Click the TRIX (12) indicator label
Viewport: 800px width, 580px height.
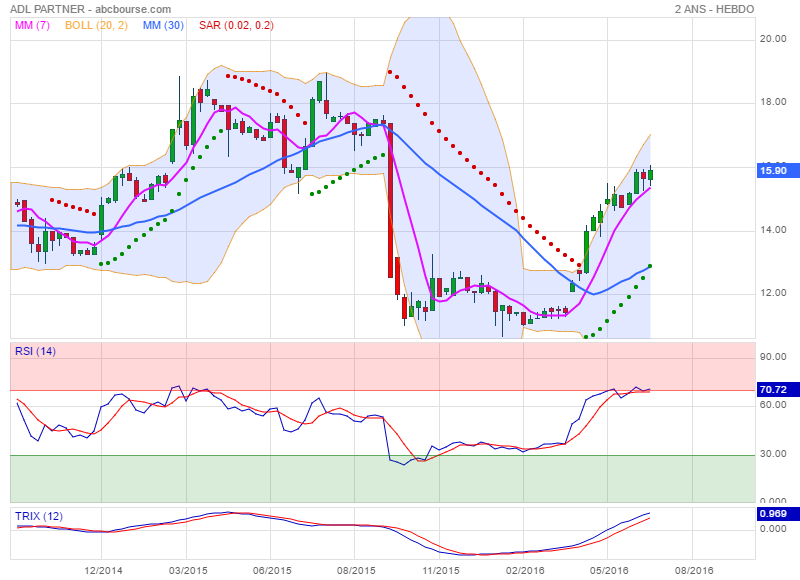[39, 516]
